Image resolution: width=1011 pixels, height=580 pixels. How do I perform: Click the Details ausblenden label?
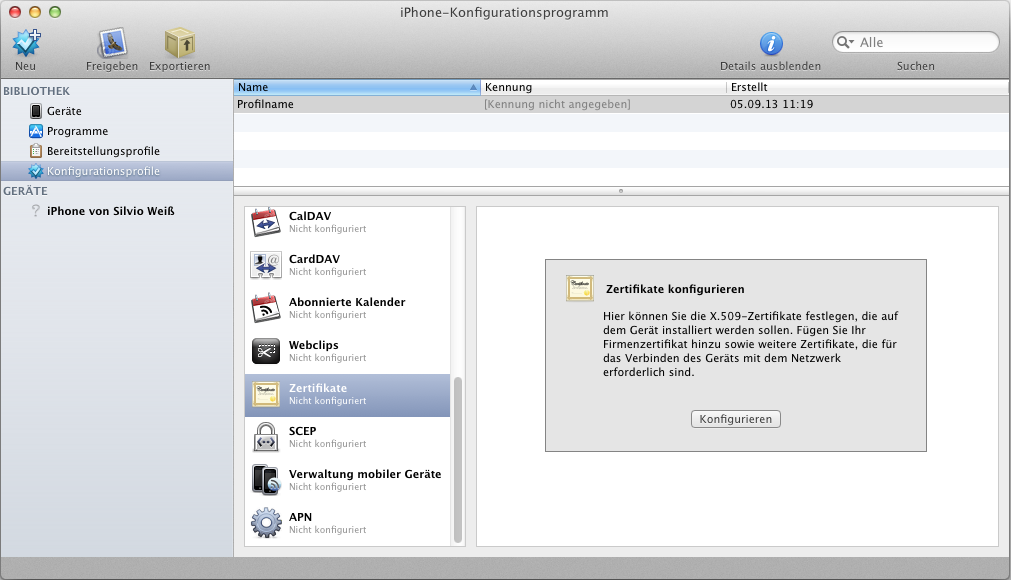click(x=771, y=66)
